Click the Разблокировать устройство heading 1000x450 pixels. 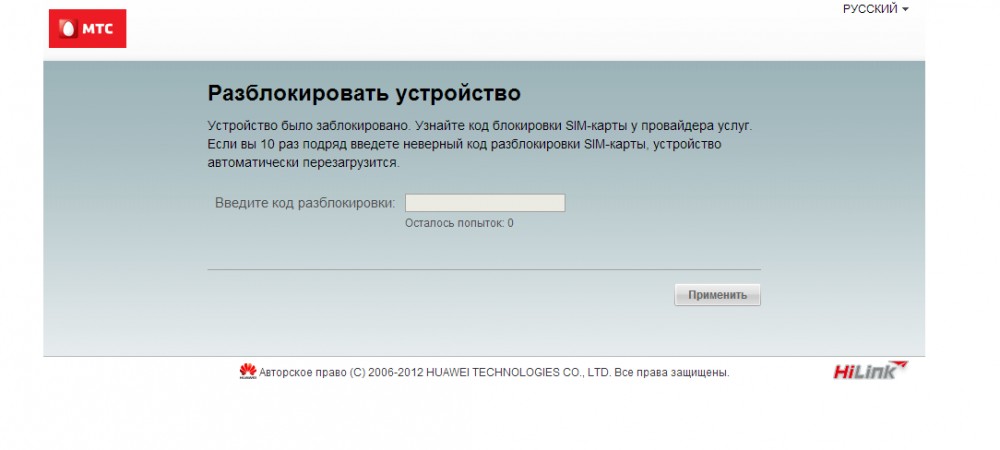click(x=364, y=94)
